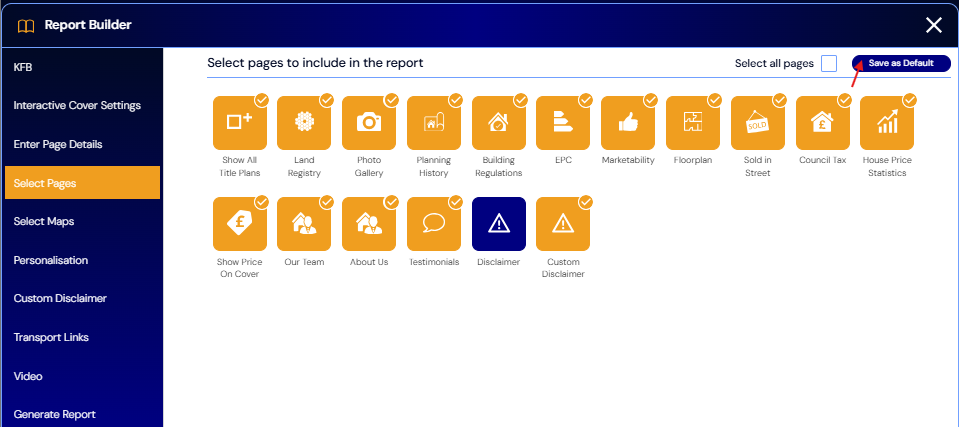The height and width of the screenshot is (427, 959).
Task: Tick the Select all pages checkbox
Action: tap(829, 64)
